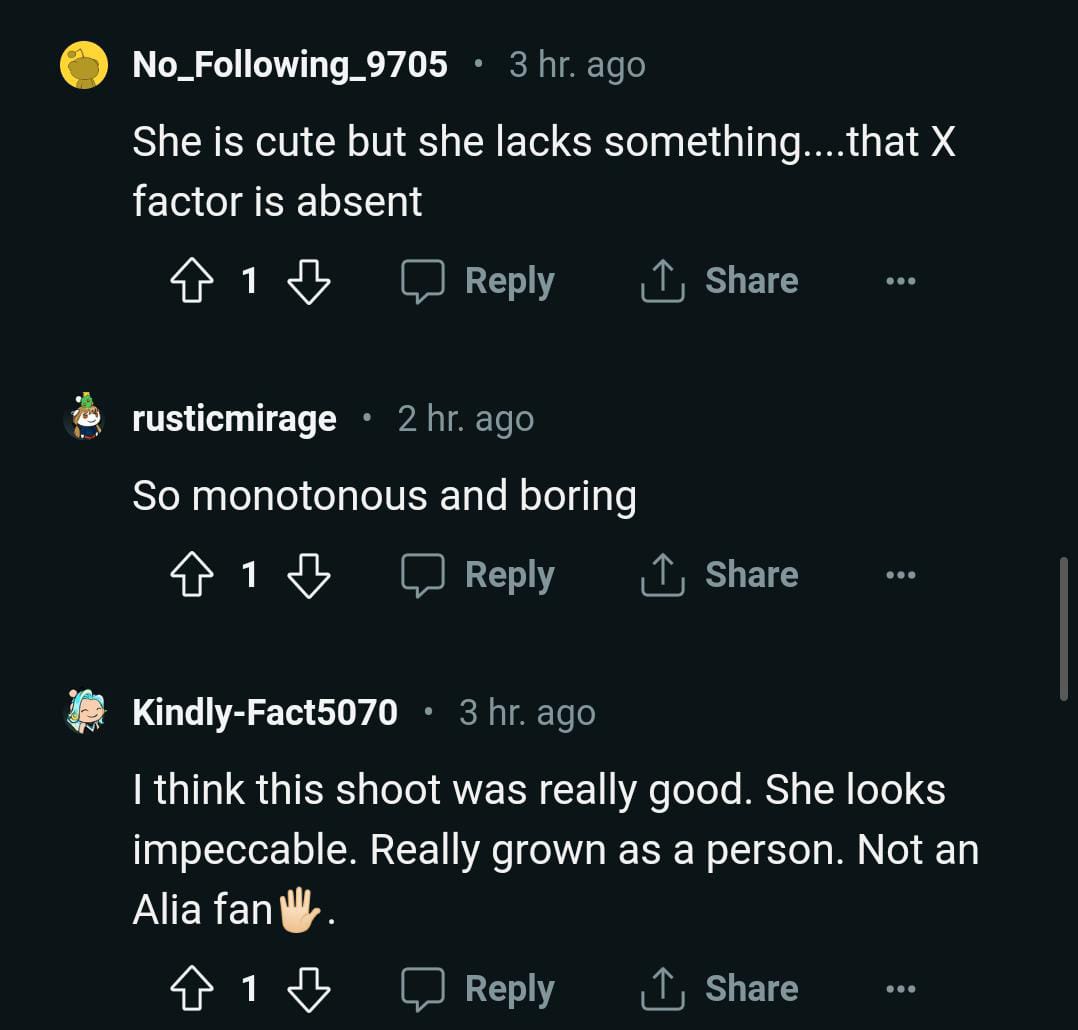Upvote Kindly-Fact5070's comment

[x=192, y=990]
